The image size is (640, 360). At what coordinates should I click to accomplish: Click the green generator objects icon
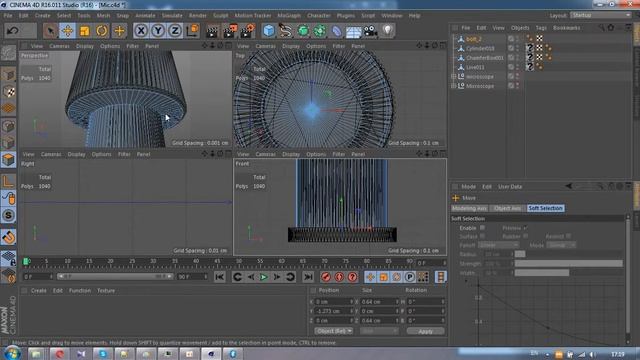[x=303, y=31]
